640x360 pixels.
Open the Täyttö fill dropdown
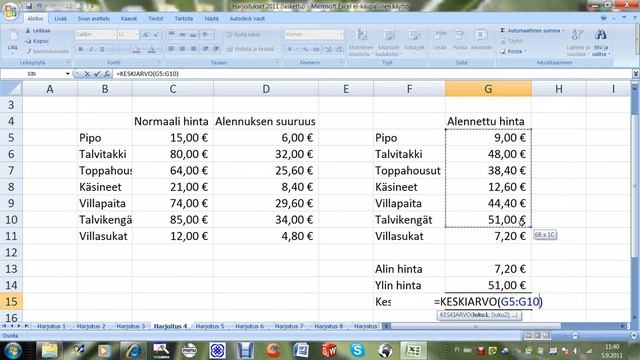(x=513, y=41)
